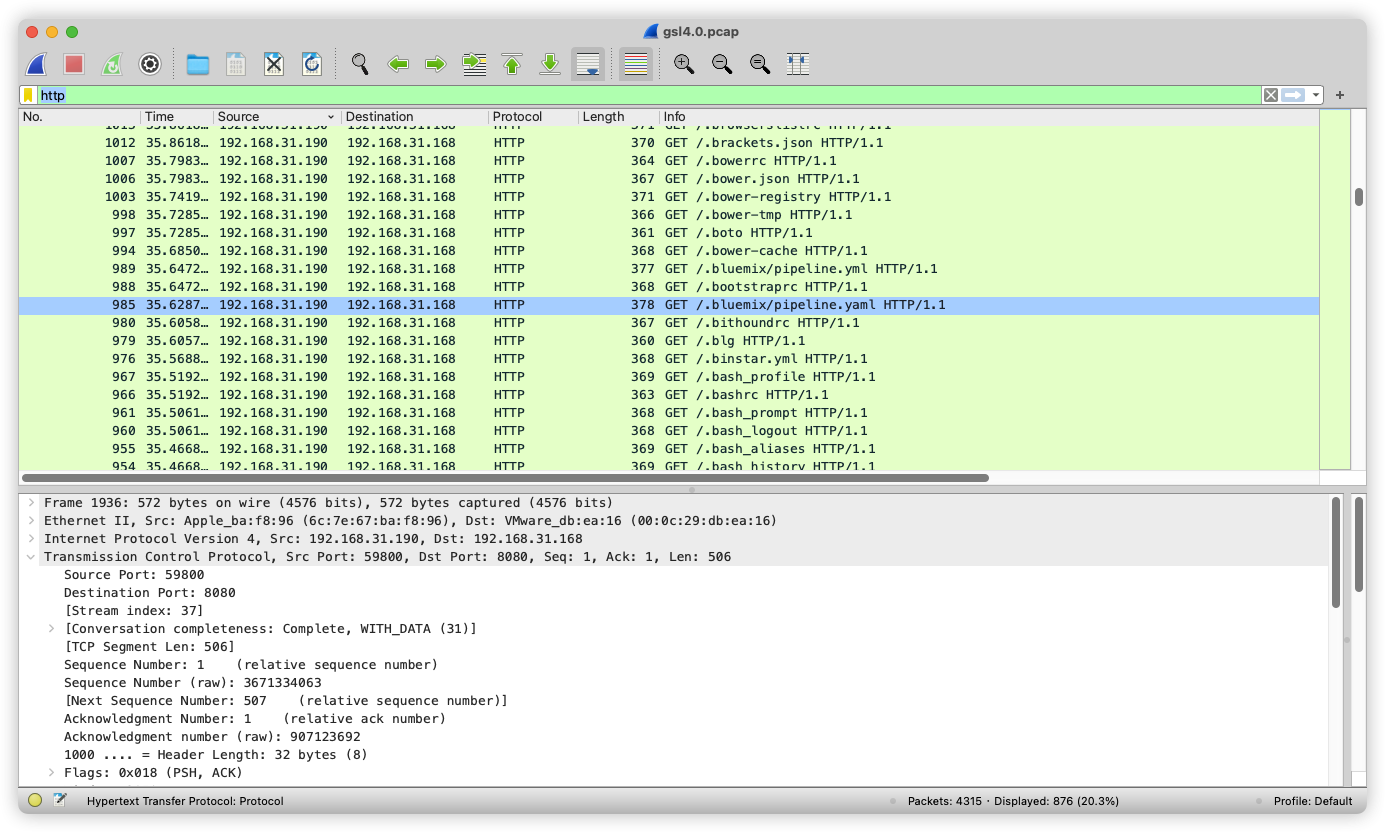Select packet 985 .bluemix/pipeline.yaml
This screenshot has width=1385, height=832.
pyautogui.click(x=668, y=305)
